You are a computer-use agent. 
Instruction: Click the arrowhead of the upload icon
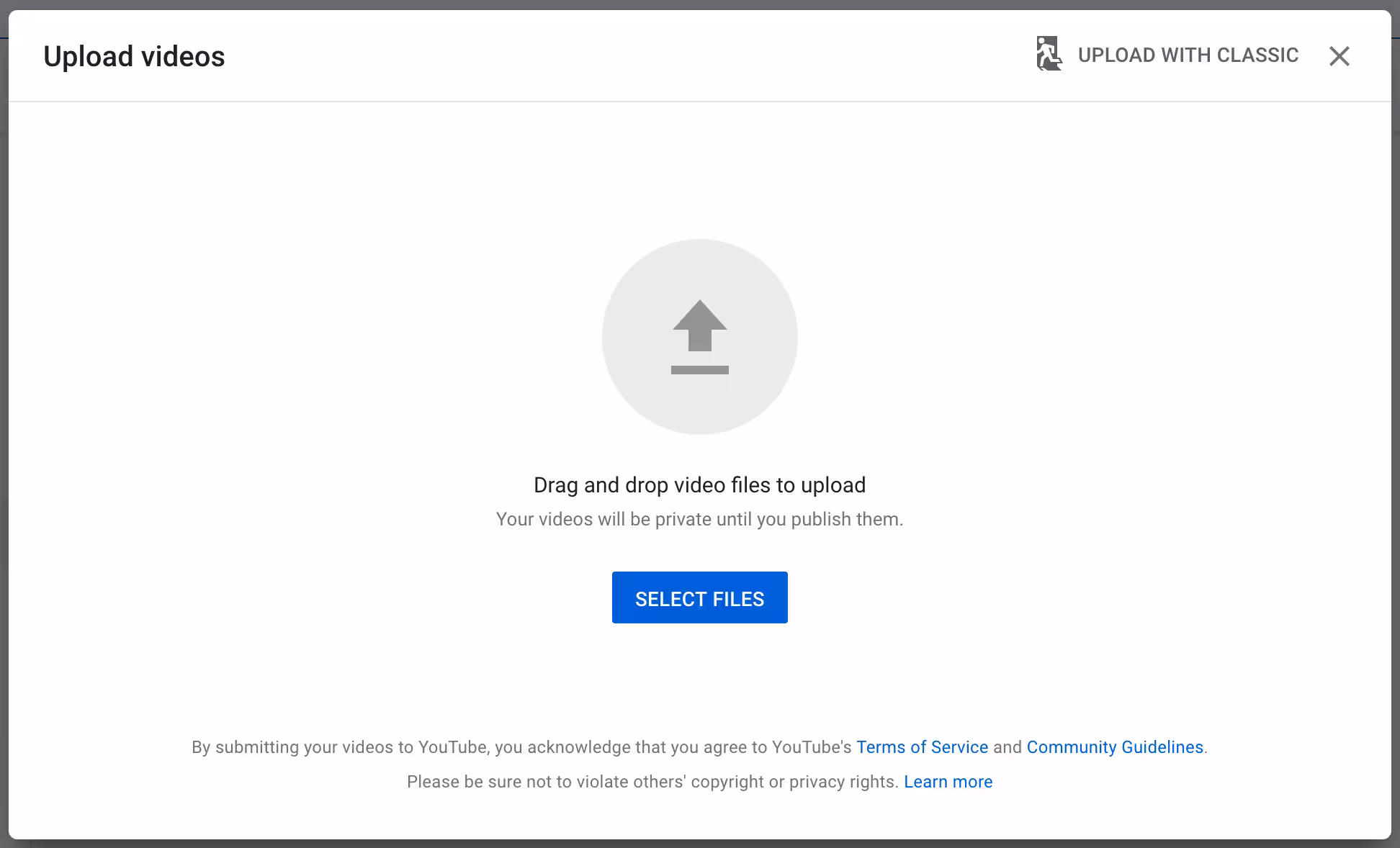699,315
